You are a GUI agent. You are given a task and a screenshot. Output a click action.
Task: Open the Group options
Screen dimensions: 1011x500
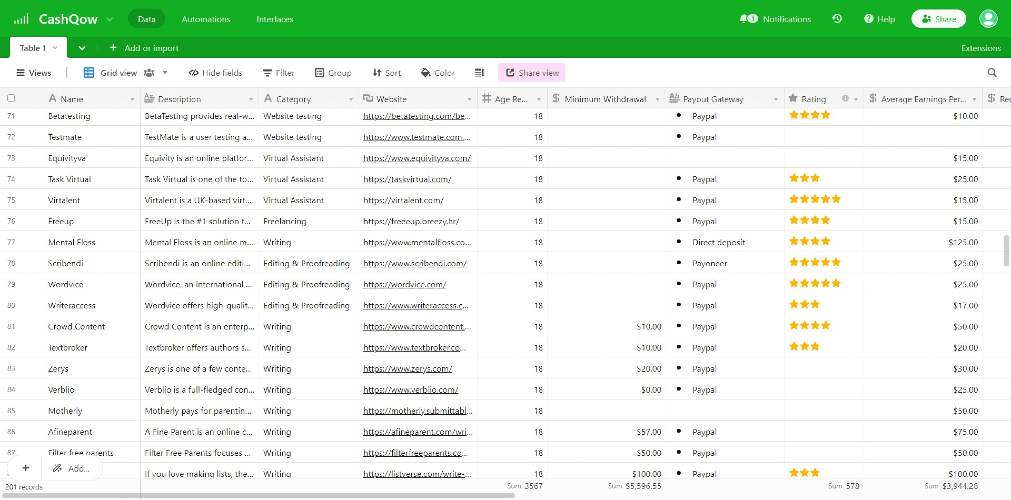(x=333, y=73)
